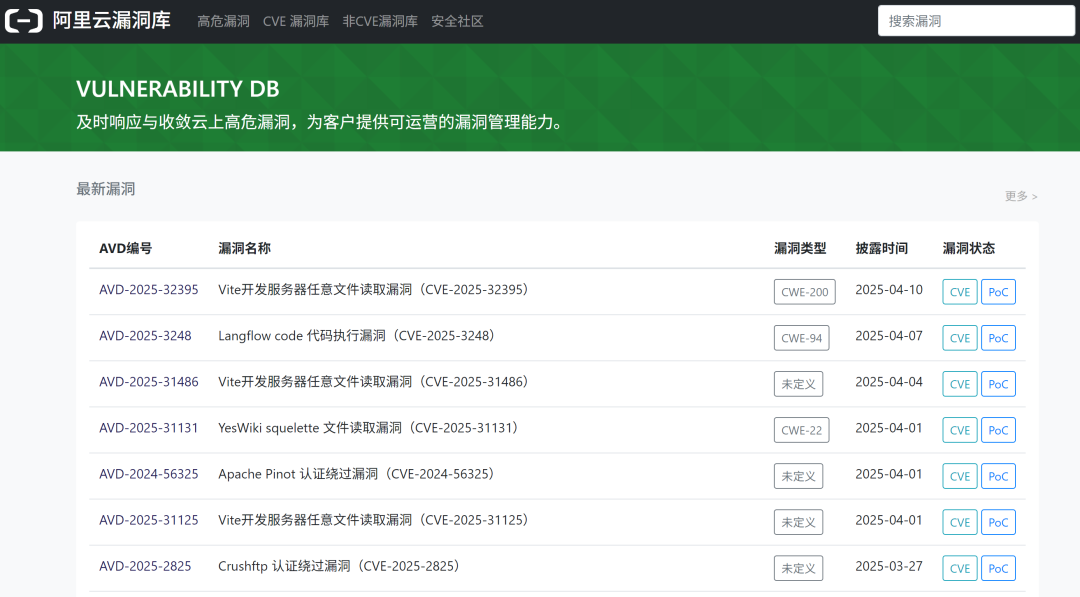
Task: Click PoC button in AVD-2025-31486 row
Action: [x=998, y=384]
